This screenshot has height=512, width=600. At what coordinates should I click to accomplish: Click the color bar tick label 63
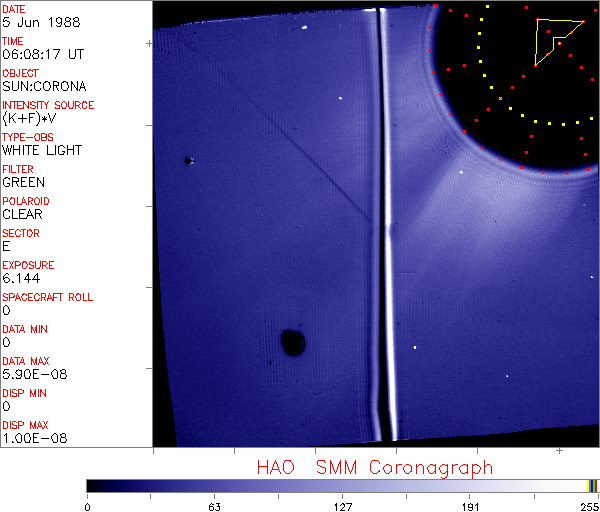click(215, 507)
